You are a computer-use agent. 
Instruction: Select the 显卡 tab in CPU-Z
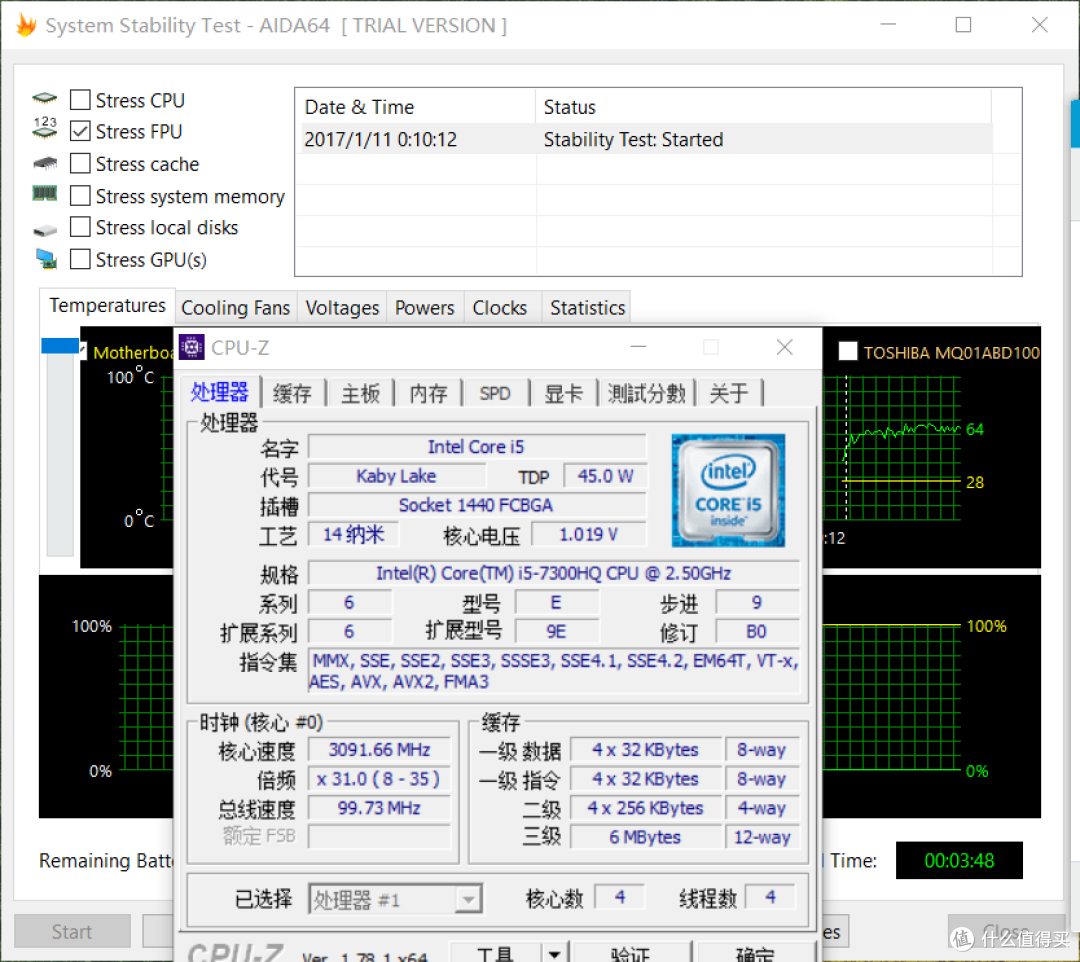[563, 394]
